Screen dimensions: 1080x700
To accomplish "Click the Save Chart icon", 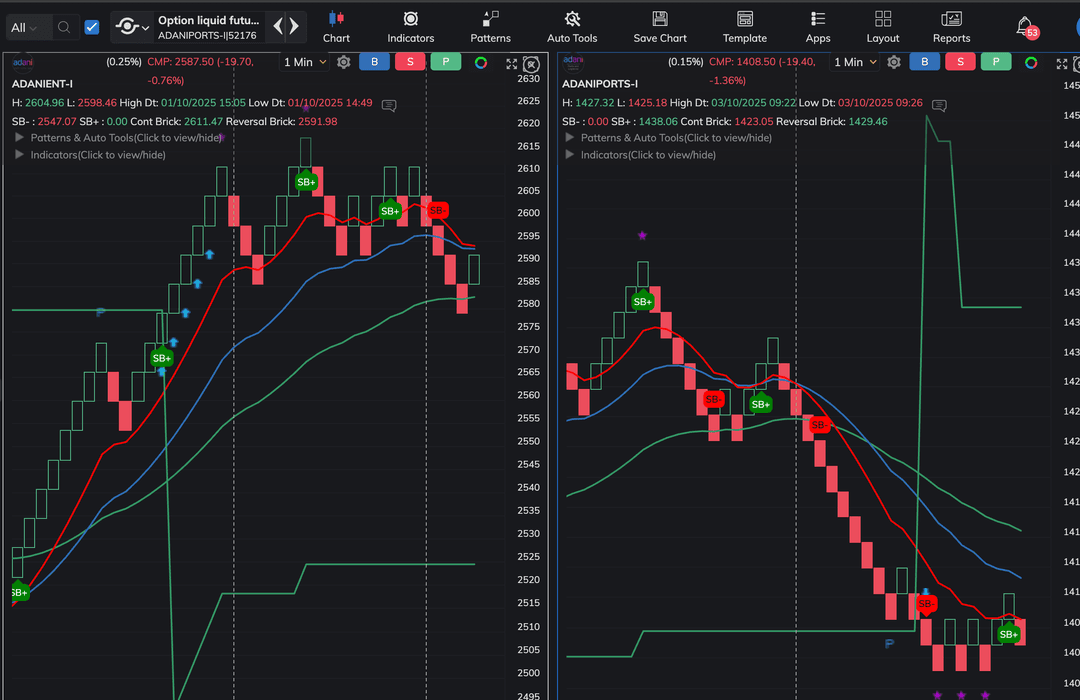I will [660, 26].
